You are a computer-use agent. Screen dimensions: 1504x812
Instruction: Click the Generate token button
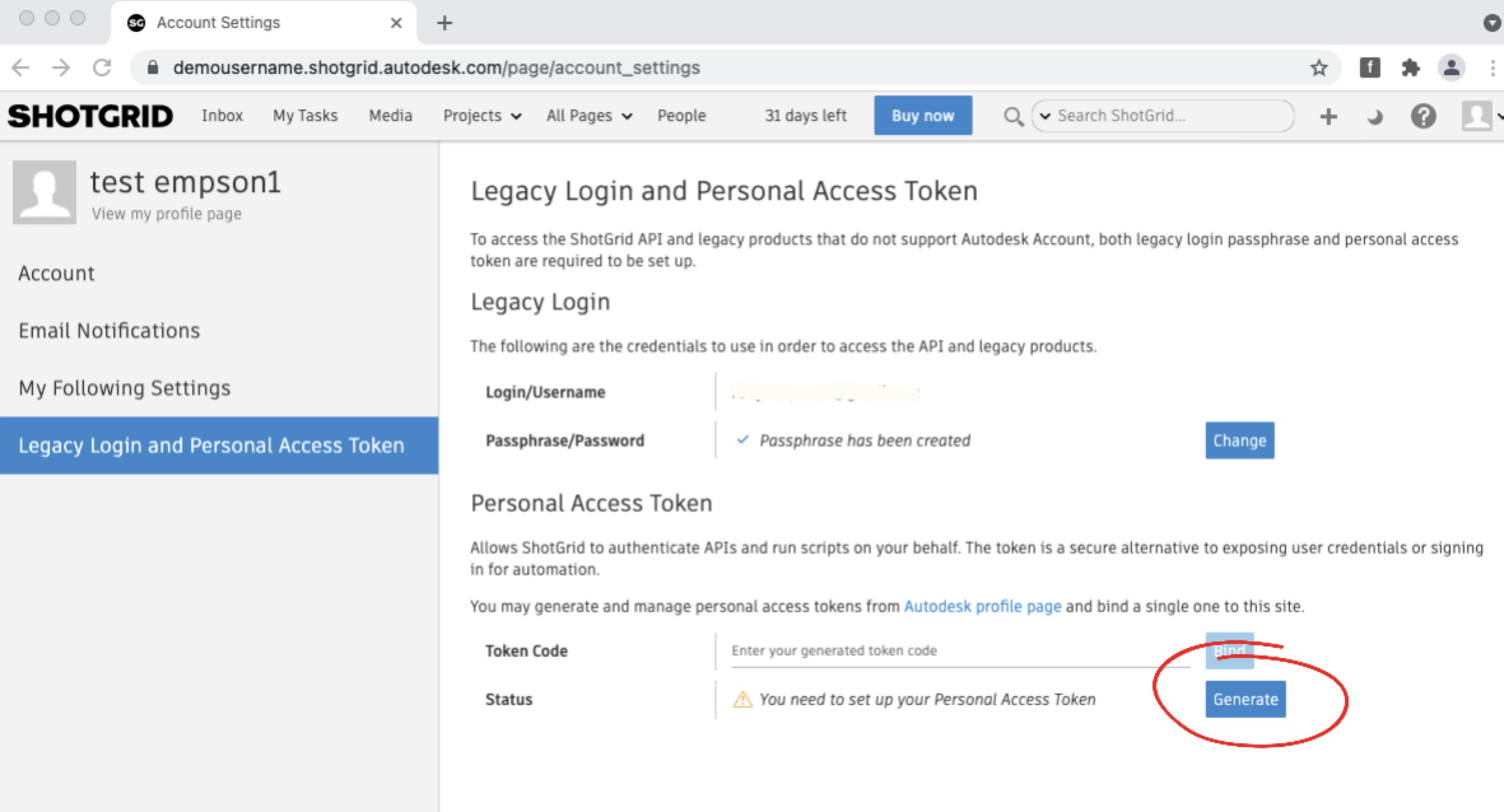[1245, 699]
